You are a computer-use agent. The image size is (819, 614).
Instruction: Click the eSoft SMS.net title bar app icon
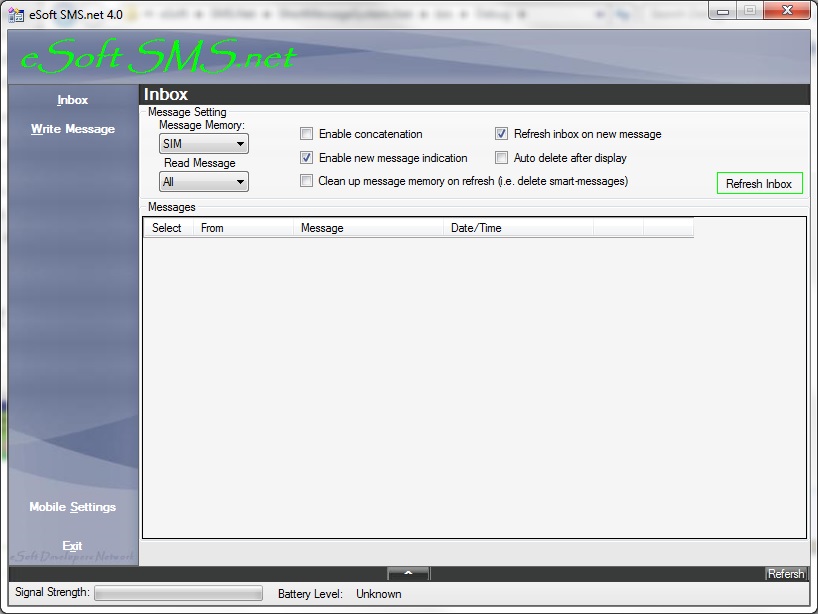click(x=16, y=15)
